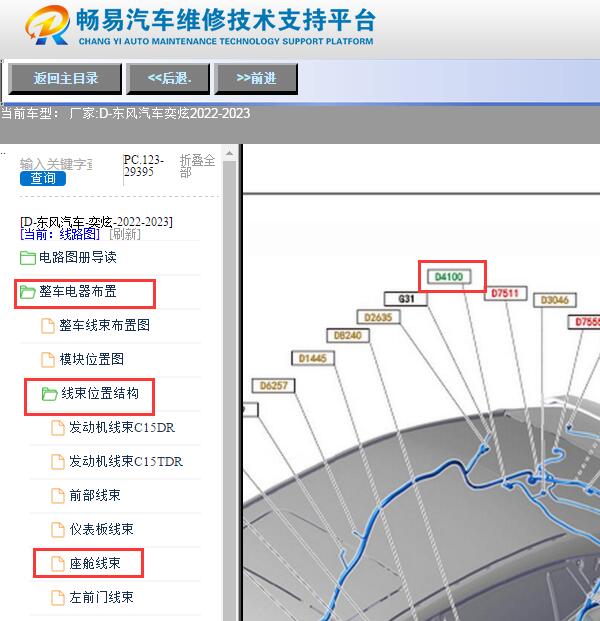Click the D8240 connector label
Screen dimensions: 600x621
[348, 336]
